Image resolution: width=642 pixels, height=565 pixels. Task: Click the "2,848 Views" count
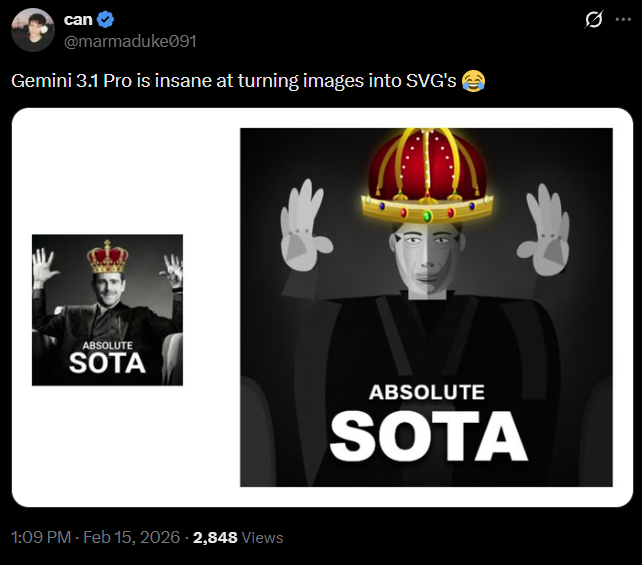coord(238,537)
